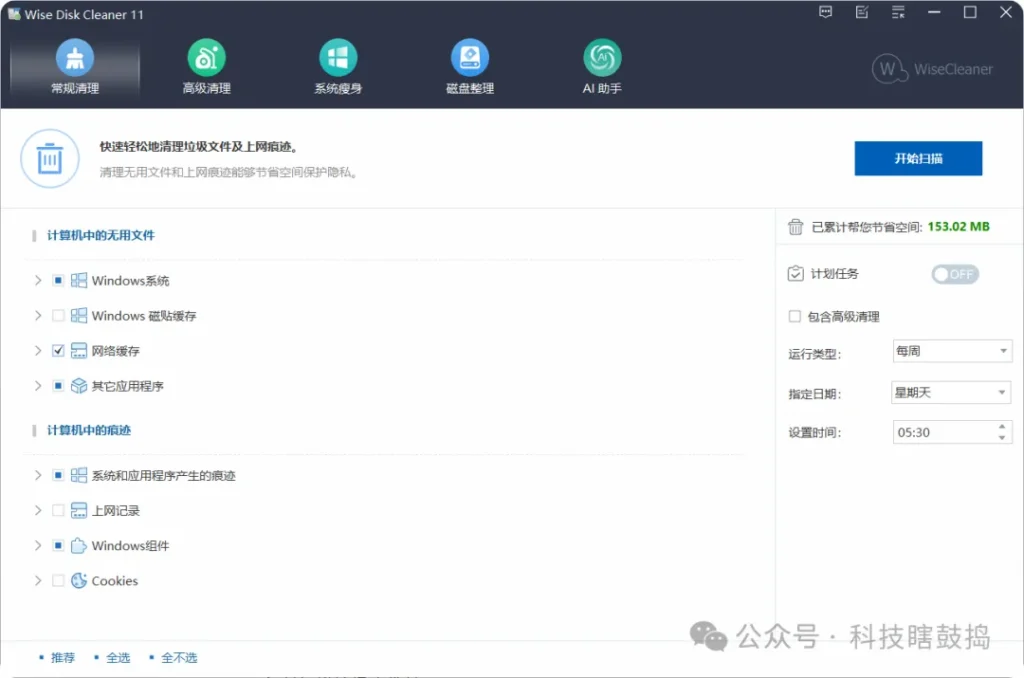Open the 运行类型 每周 dropdown
1024x678 pixels.
point(952,351)
